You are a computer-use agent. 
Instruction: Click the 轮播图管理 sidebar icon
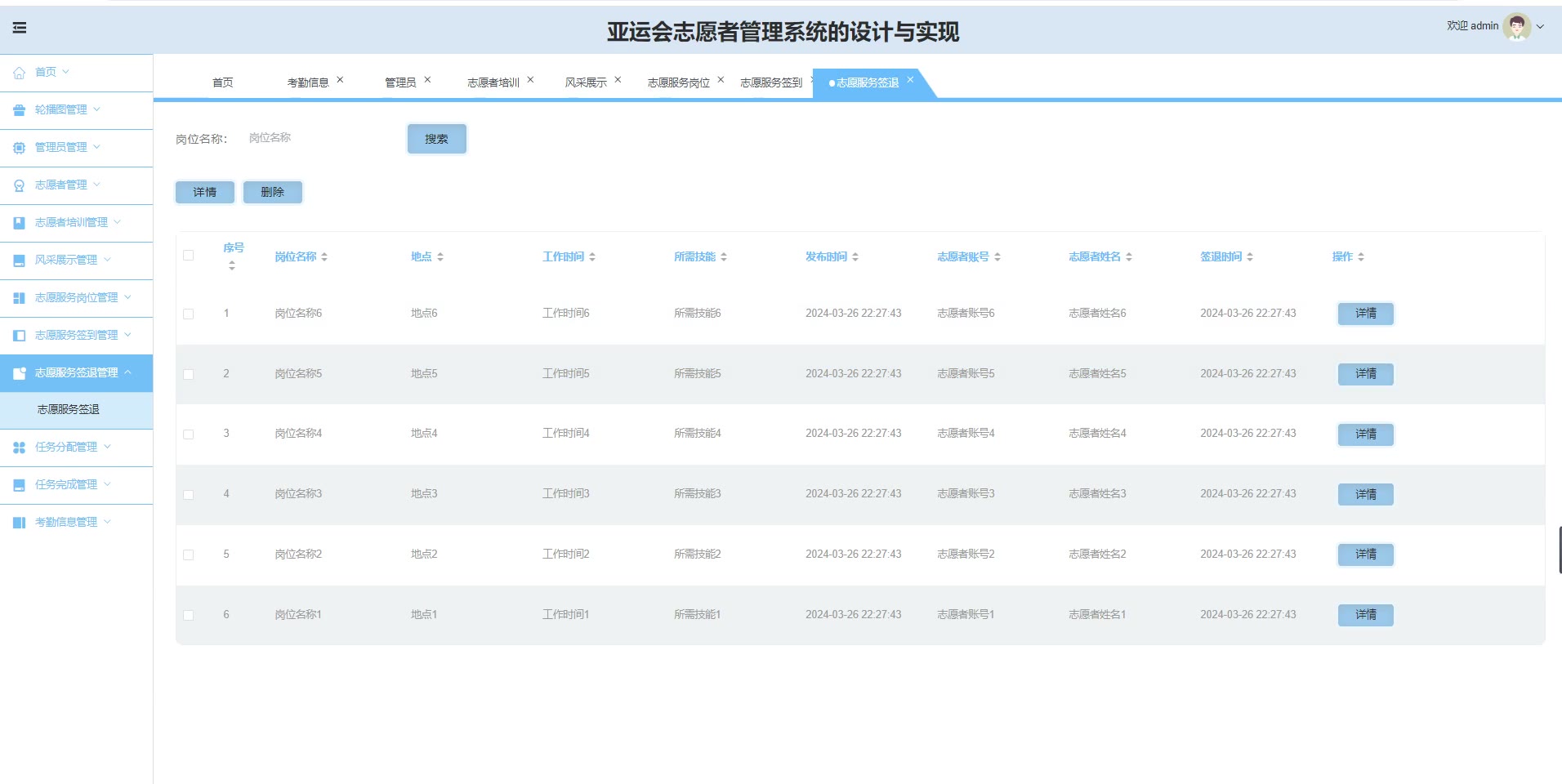[19, 110]
